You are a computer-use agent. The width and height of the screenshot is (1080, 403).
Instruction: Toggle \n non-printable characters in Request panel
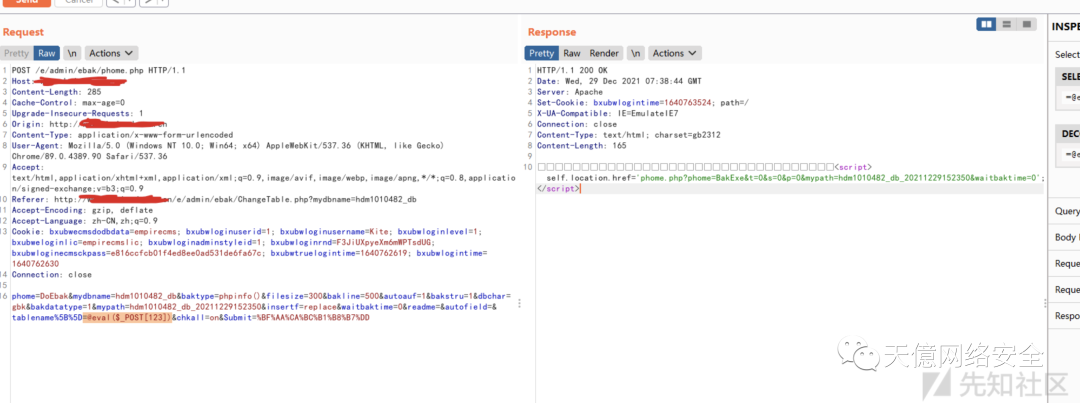tap(72, 53)
